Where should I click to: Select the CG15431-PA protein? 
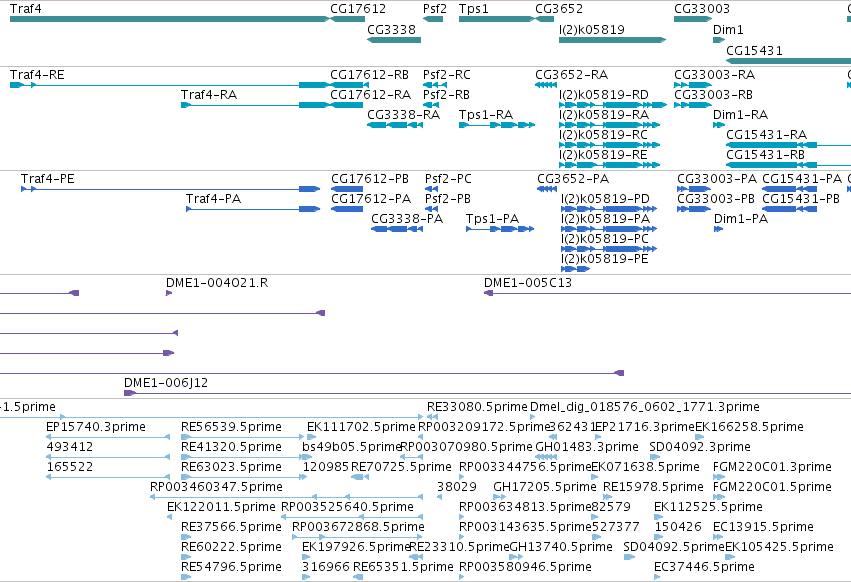789,189
